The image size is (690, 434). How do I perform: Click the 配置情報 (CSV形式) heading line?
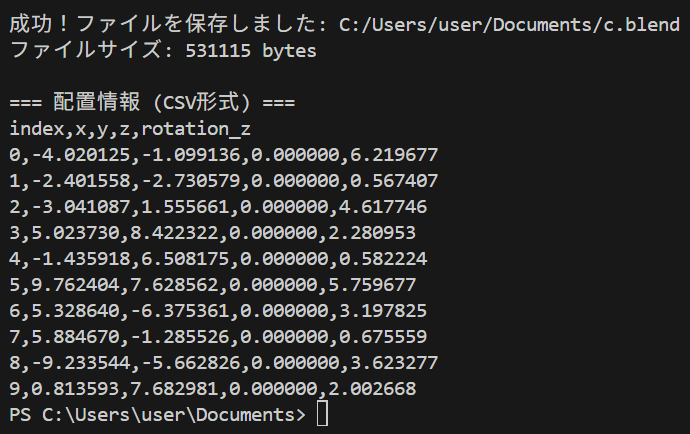tap(152, 102)
